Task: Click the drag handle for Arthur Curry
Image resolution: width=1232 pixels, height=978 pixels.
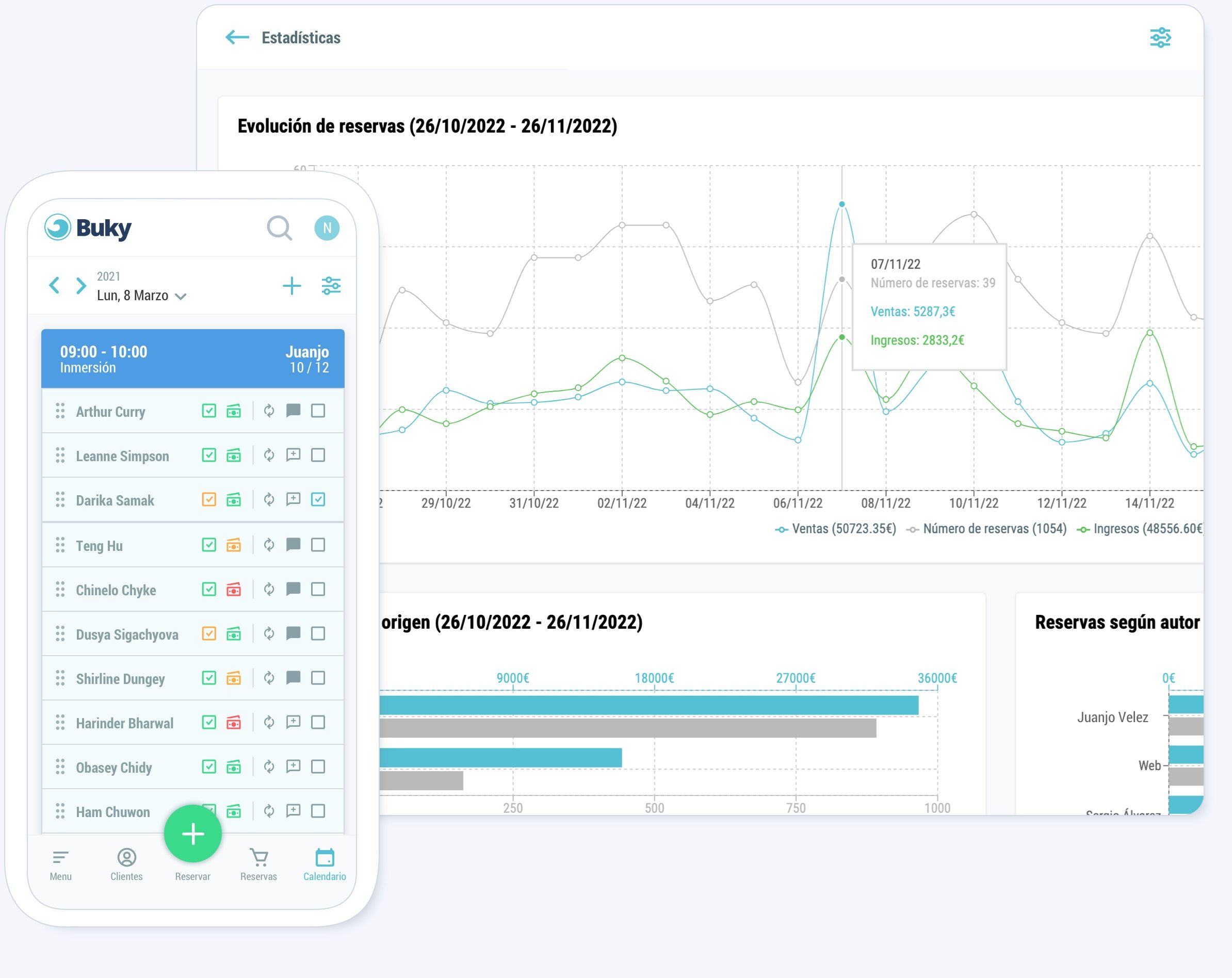Action: point(60,411)
